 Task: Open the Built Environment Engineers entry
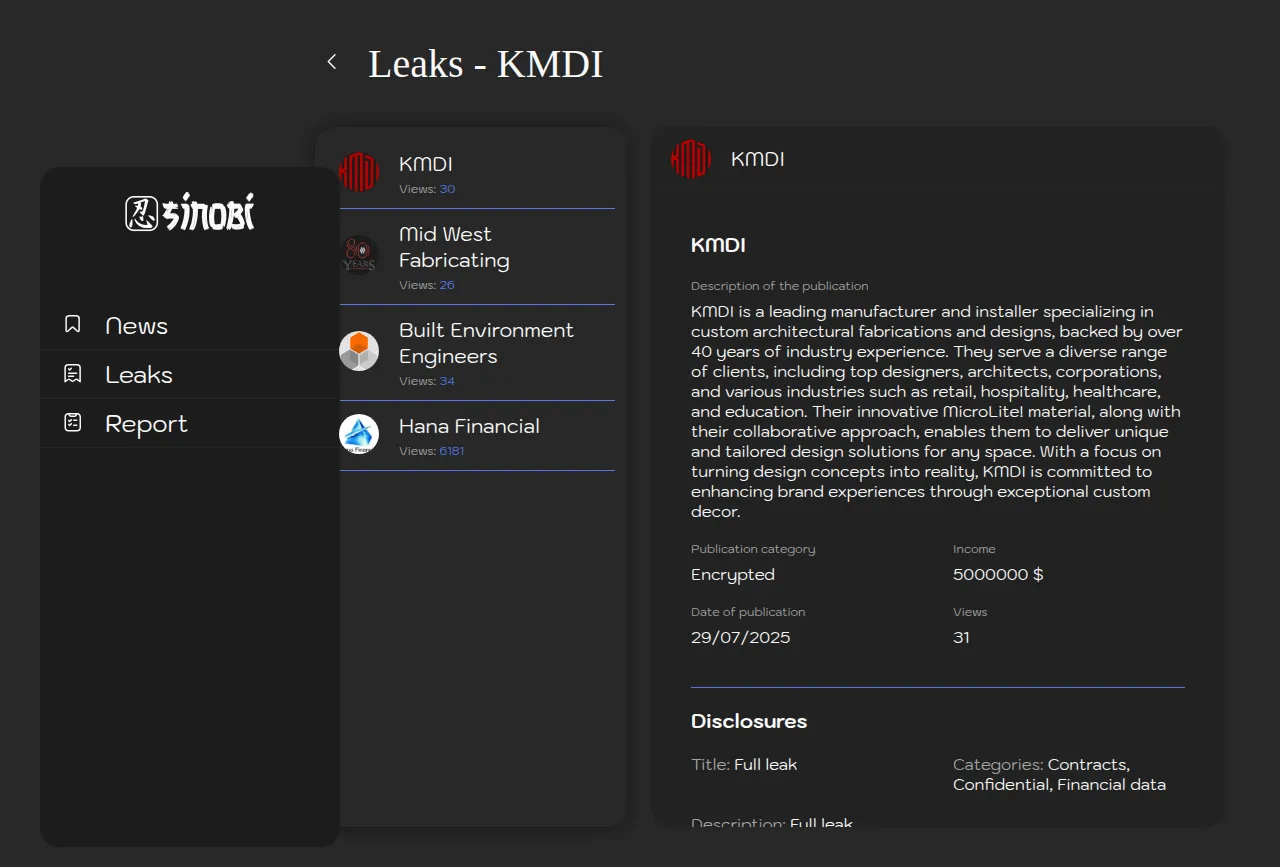486,343
